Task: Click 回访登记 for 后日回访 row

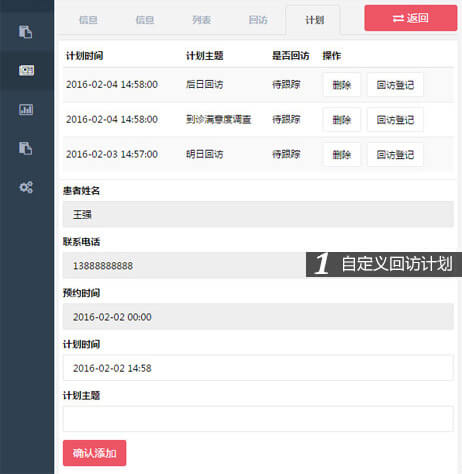Action: [395, 85]
